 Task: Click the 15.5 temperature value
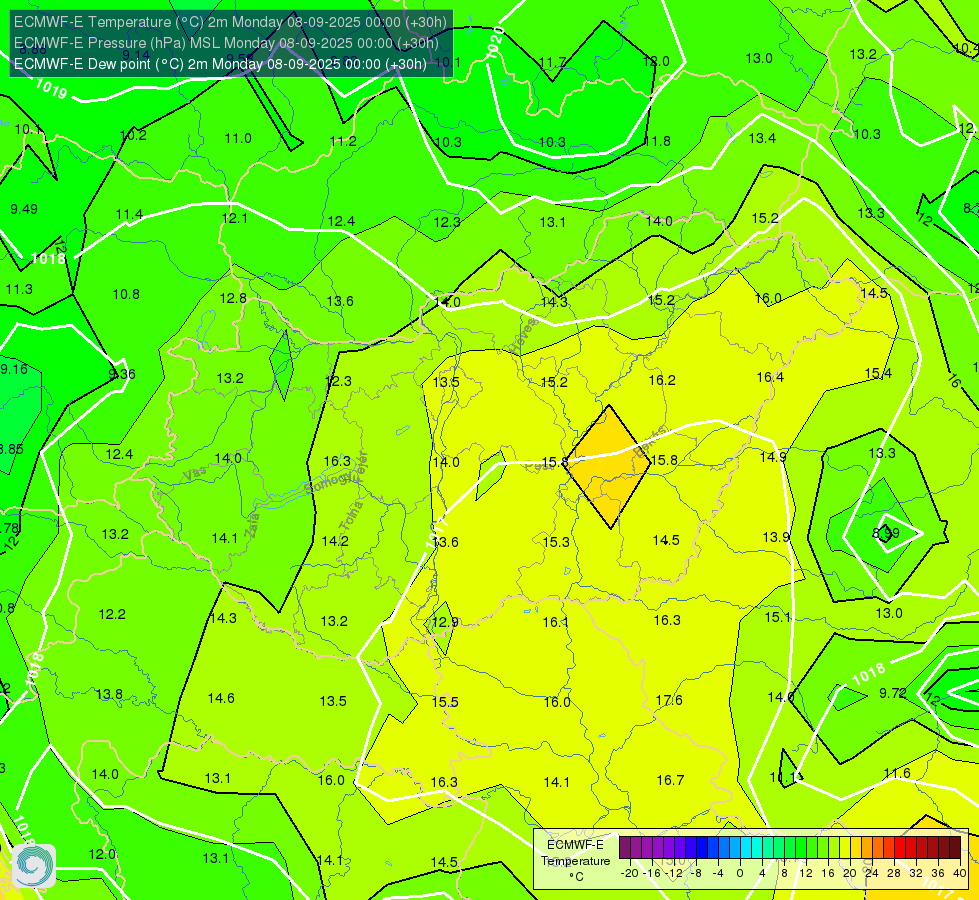click(x=445, y=702)
